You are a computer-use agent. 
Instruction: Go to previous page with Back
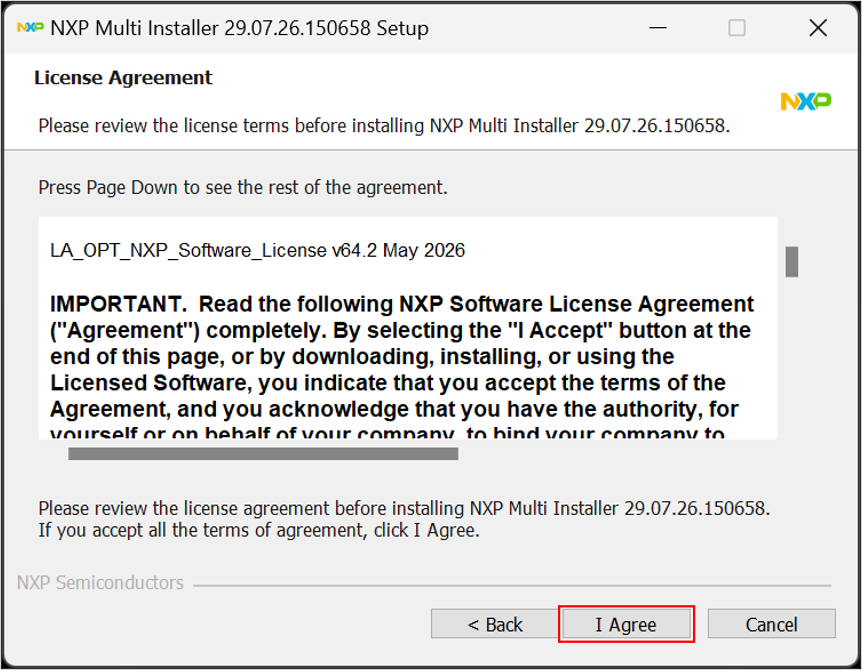pos(495,624)
